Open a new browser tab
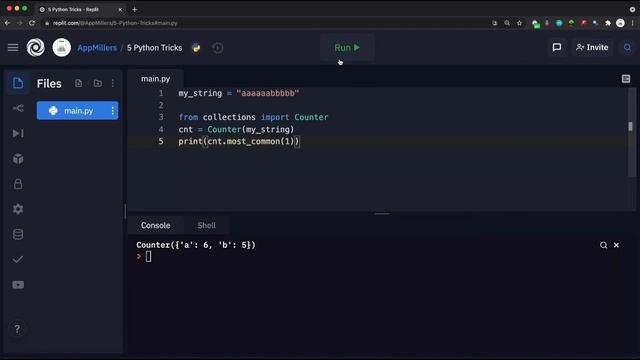 [135, 9]
